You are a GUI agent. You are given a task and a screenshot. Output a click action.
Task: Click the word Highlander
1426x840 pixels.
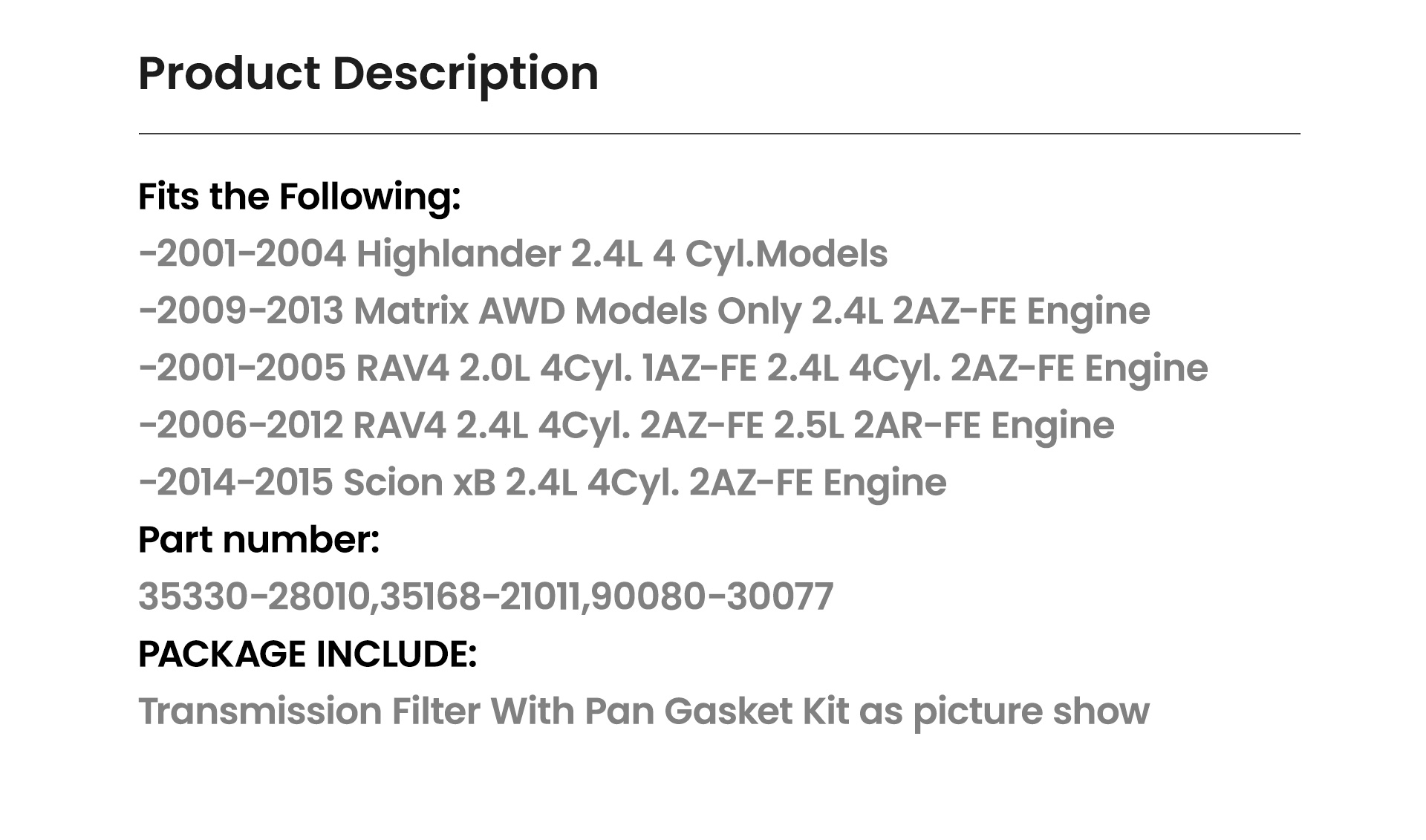click(458, 254)
